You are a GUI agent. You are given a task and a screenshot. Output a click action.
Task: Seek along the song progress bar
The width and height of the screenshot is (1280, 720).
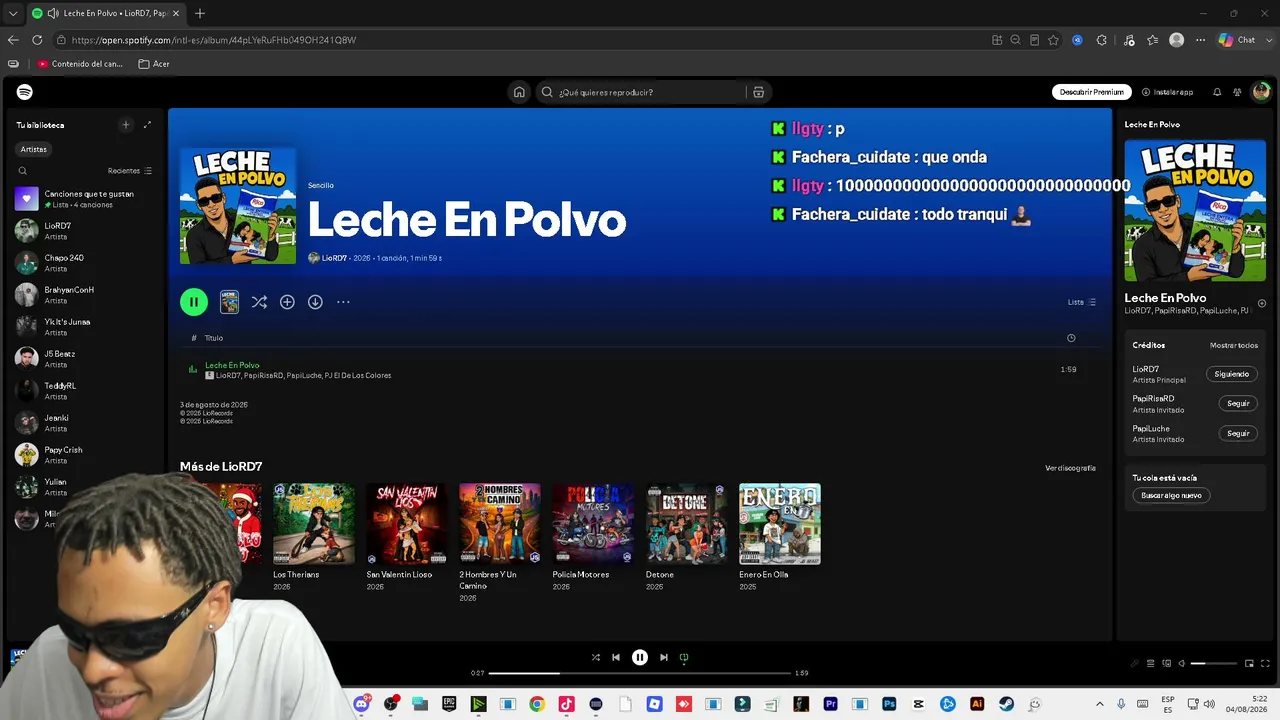point(640,673)
